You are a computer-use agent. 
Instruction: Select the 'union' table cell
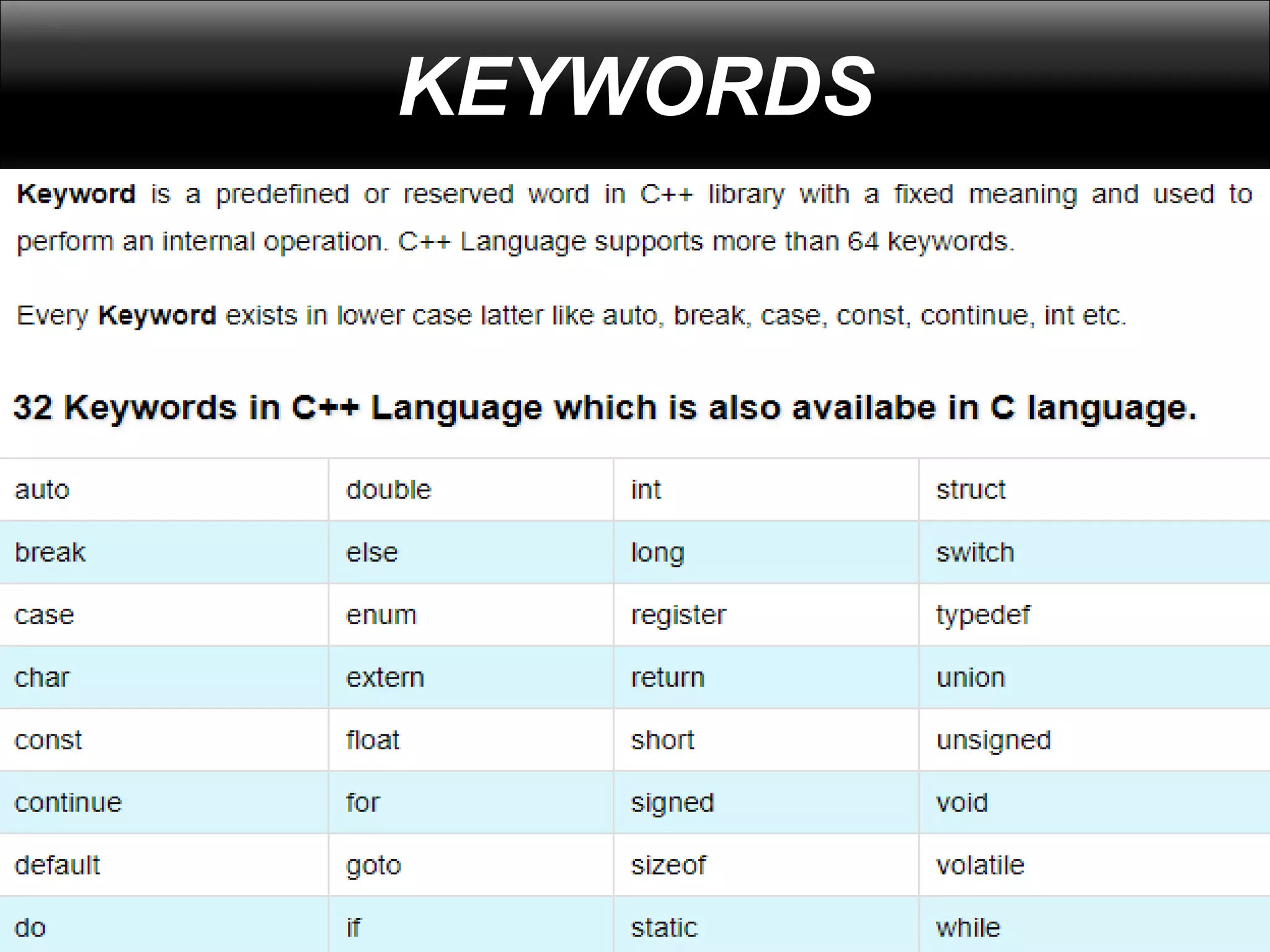970,677
